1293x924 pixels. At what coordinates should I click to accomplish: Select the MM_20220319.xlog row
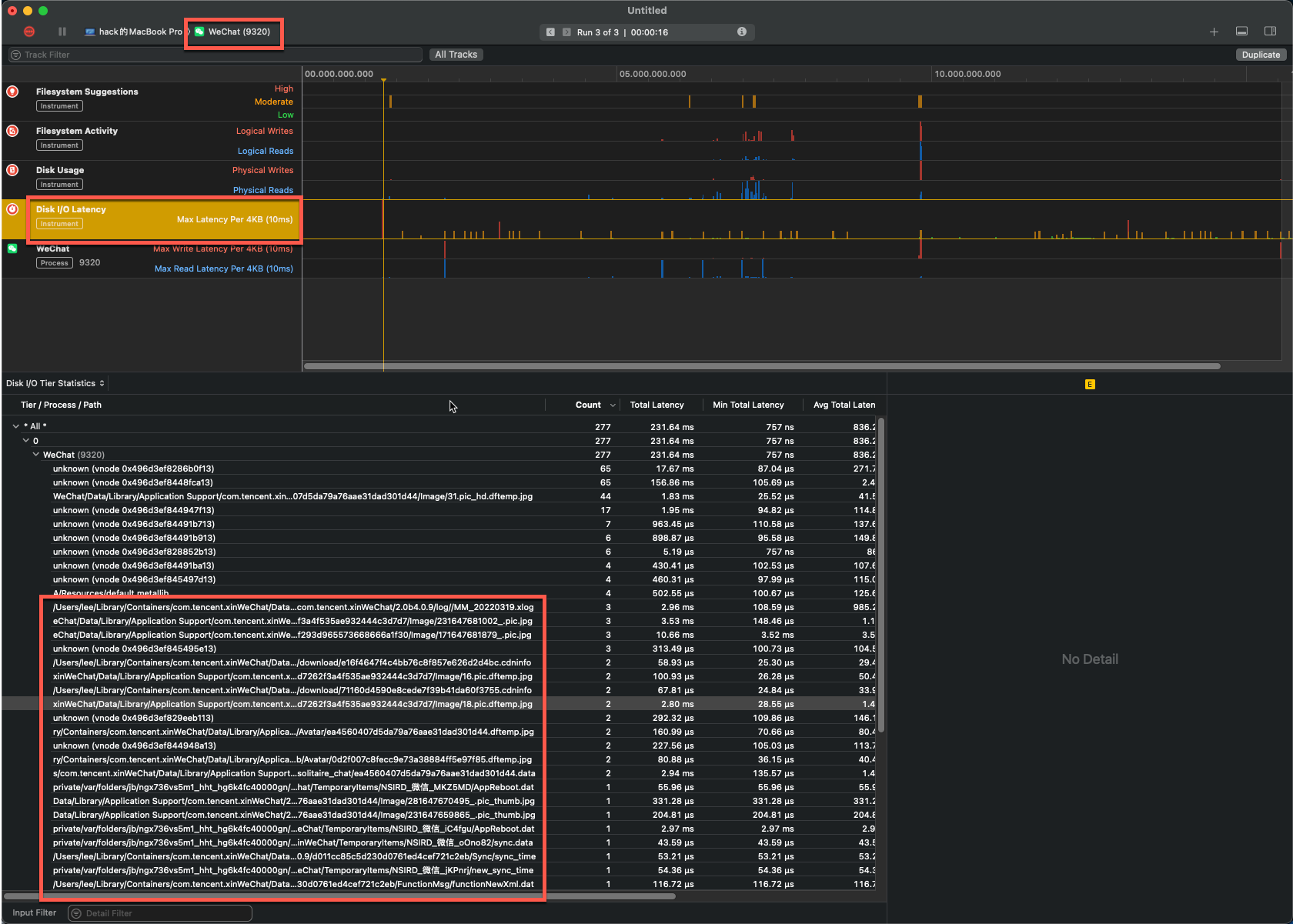440,607
